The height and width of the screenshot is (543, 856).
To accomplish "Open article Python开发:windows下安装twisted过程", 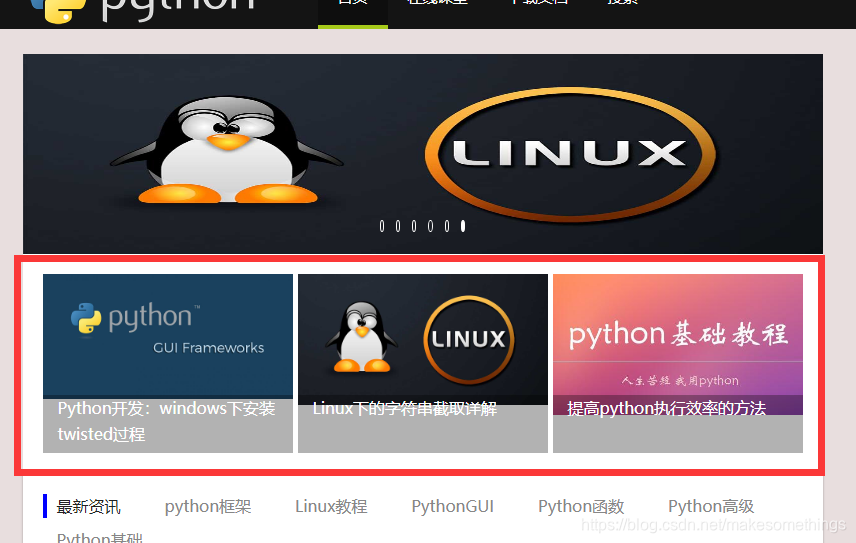I will [167, 421].
